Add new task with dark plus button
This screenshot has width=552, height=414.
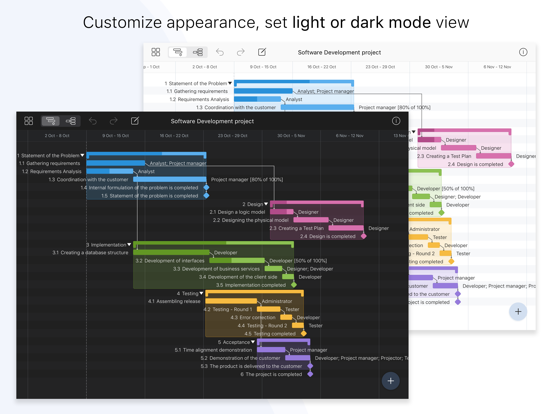[x=391, y=381]
